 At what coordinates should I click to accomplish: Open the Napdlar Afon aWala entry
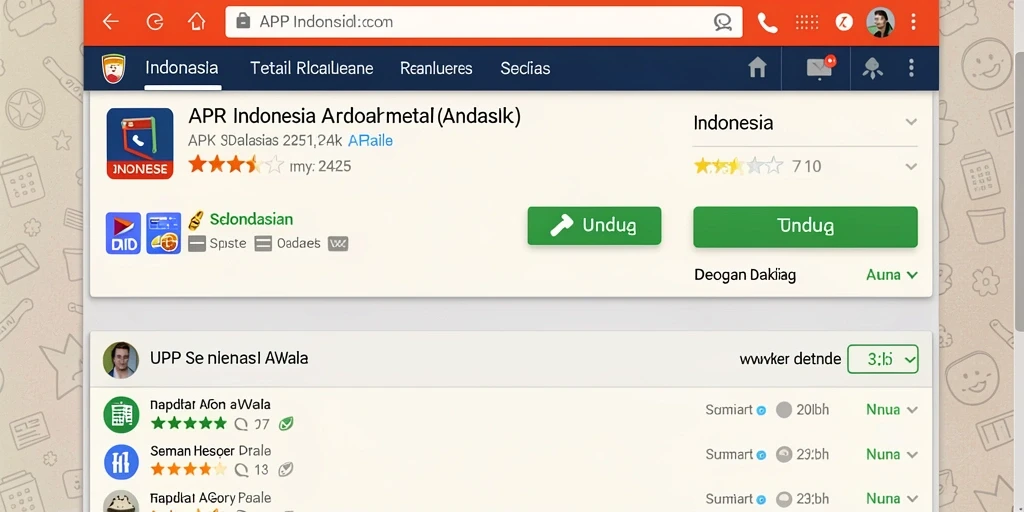click(210, 404)
